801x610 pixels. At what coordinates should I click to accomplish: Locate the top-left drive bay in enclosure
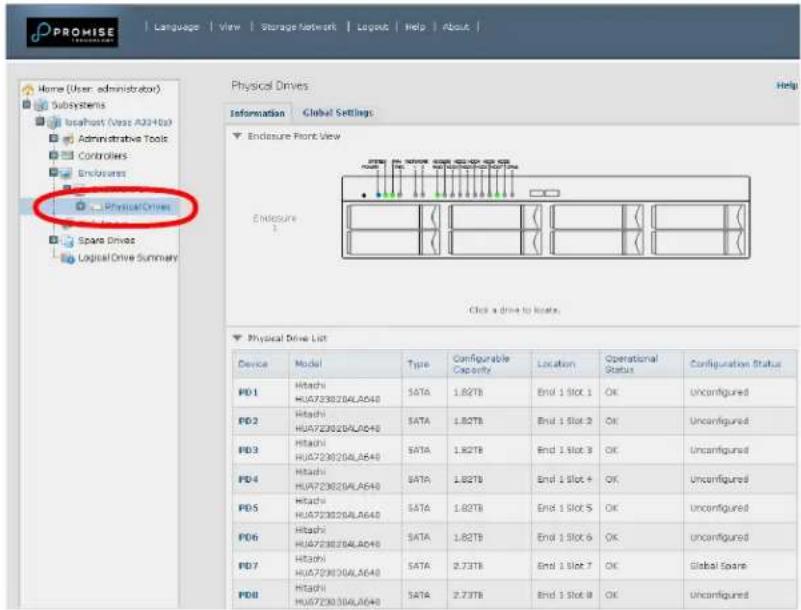(393, 217)
